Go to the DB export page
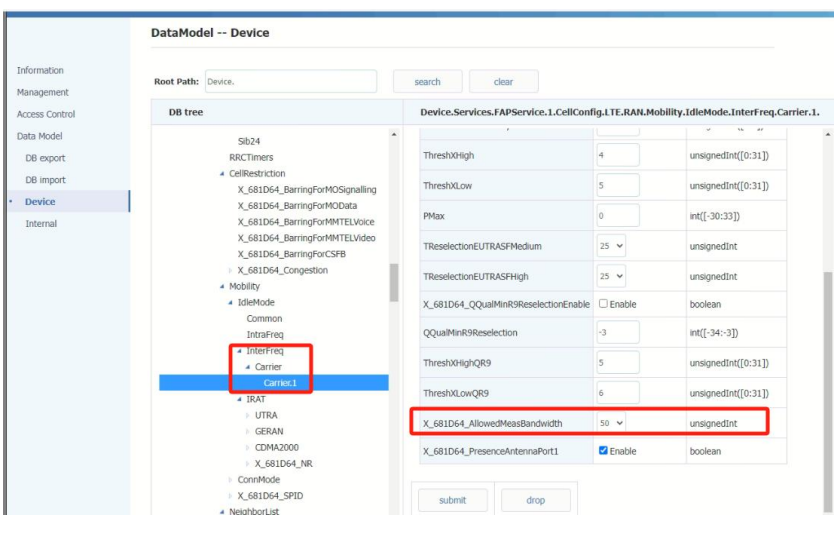The width and height of the screenshot is (835, 546). point(45,158)
